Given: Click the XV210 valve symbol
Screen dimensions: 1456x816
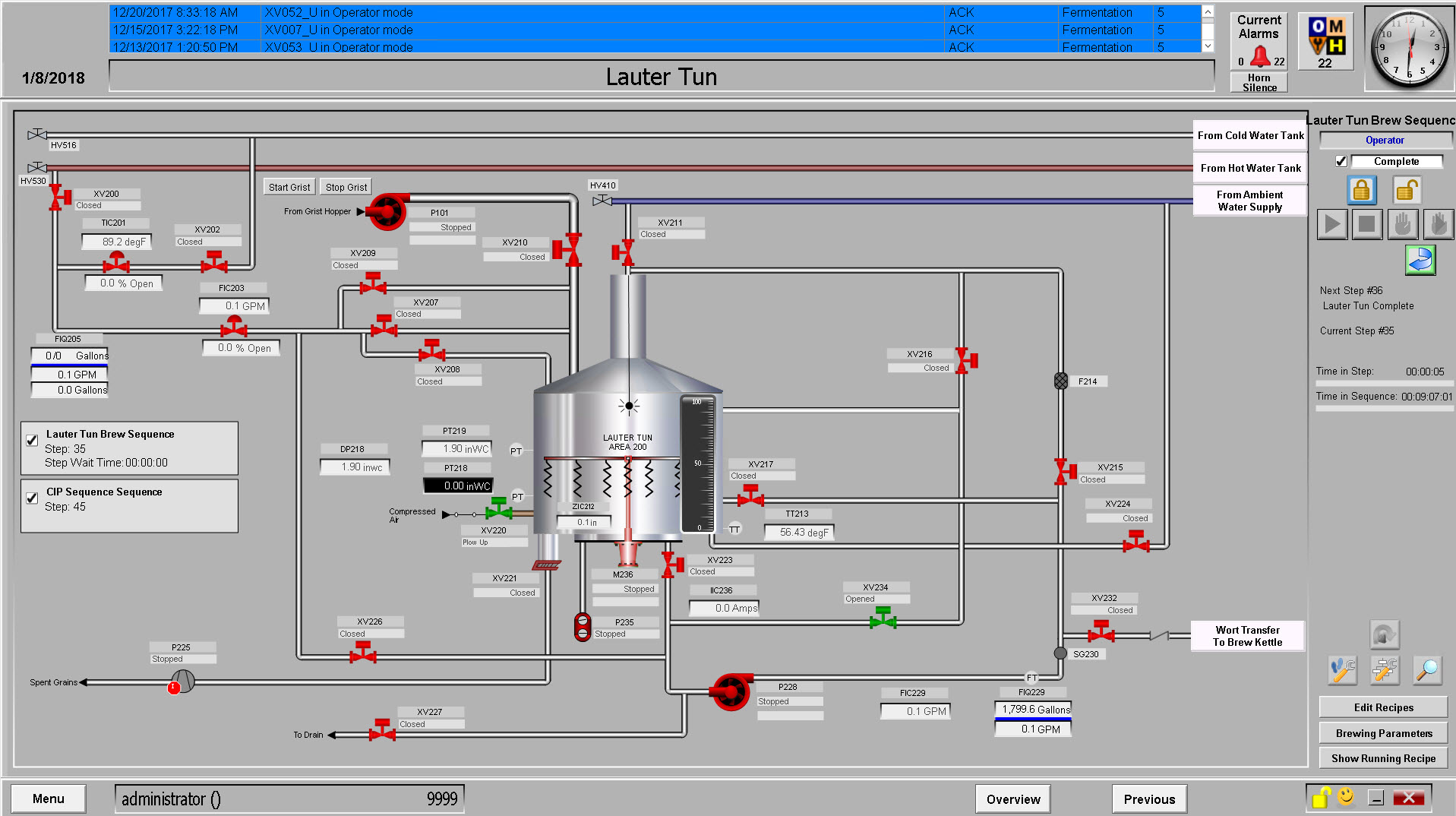Looking at the screenshot, I should pyautogui.click(x=567, y=249).
